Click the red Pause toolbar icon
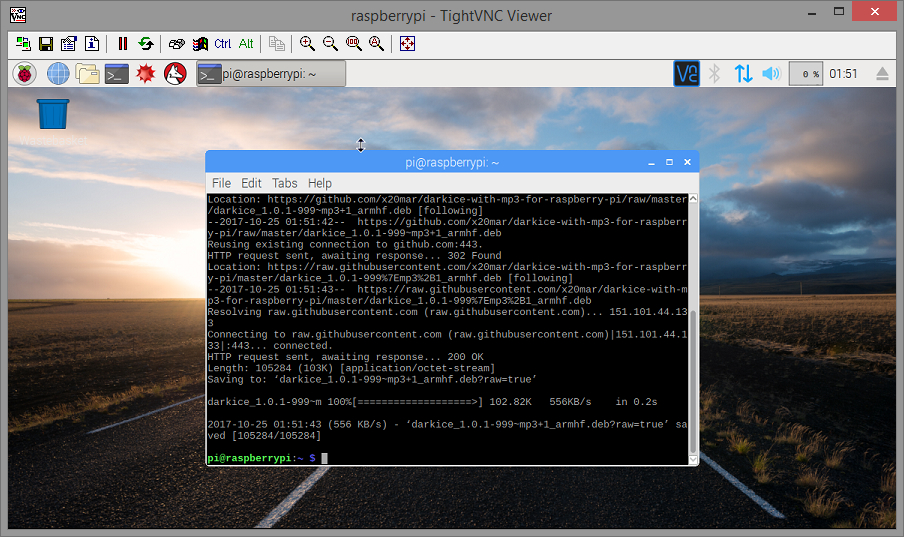The image size is (904, 537). (x=122, y=44)
